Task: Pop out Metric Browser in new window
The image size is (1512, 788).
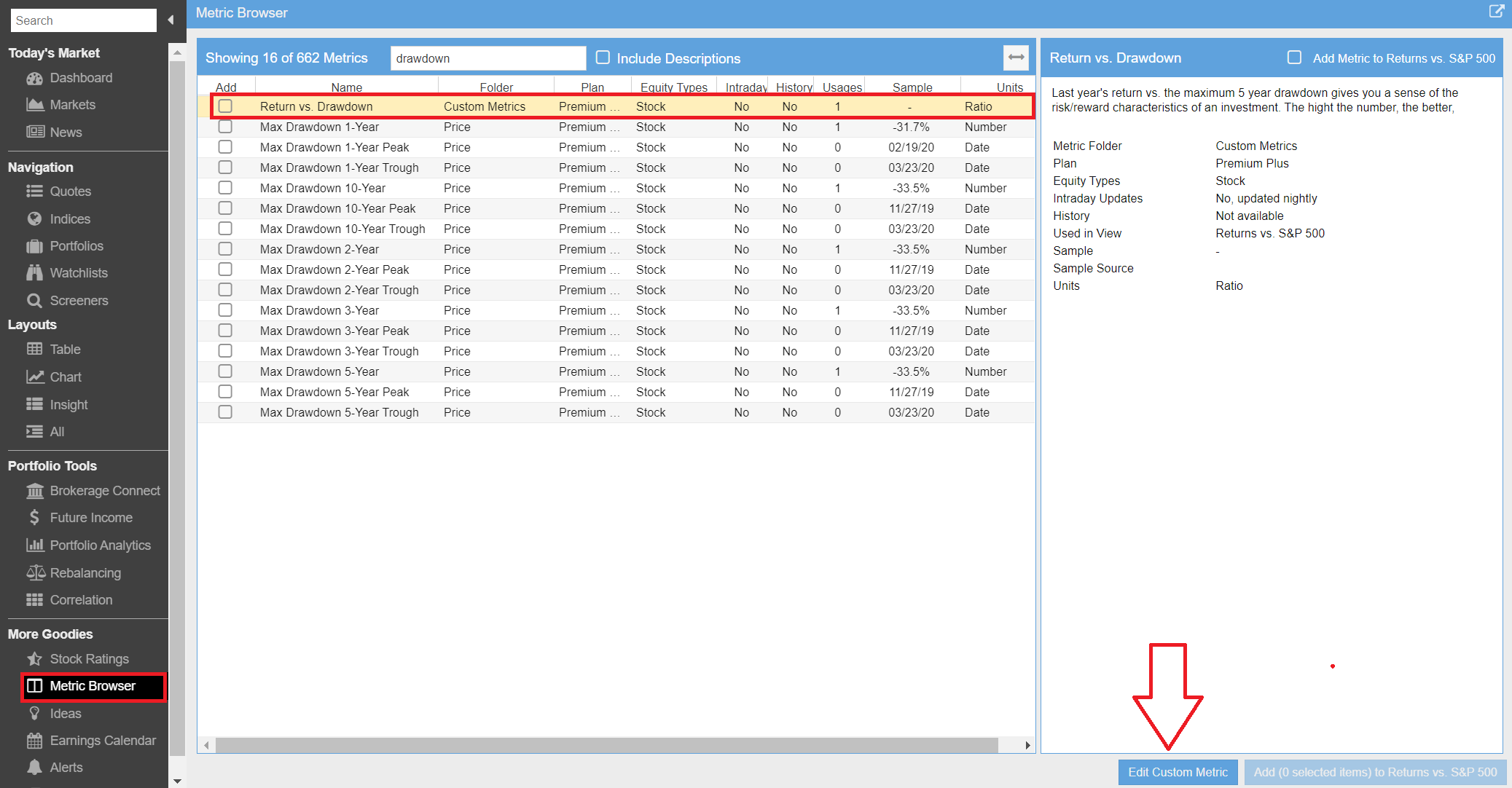Action: pyautogui.click(x=1496, y=12)
